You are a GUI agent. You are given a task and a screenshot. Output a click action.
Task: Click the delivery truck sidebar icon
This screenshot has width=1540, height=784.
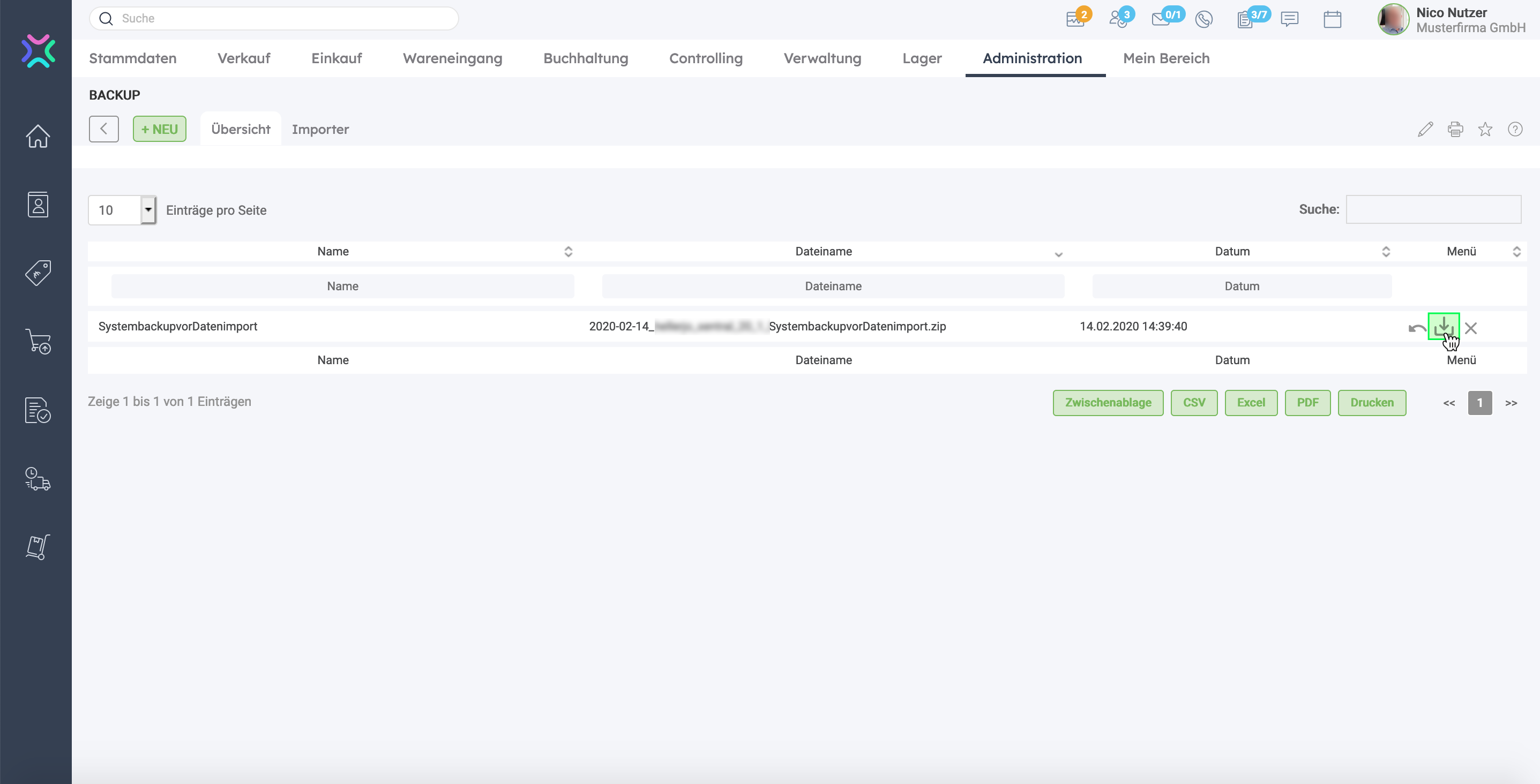38,479
